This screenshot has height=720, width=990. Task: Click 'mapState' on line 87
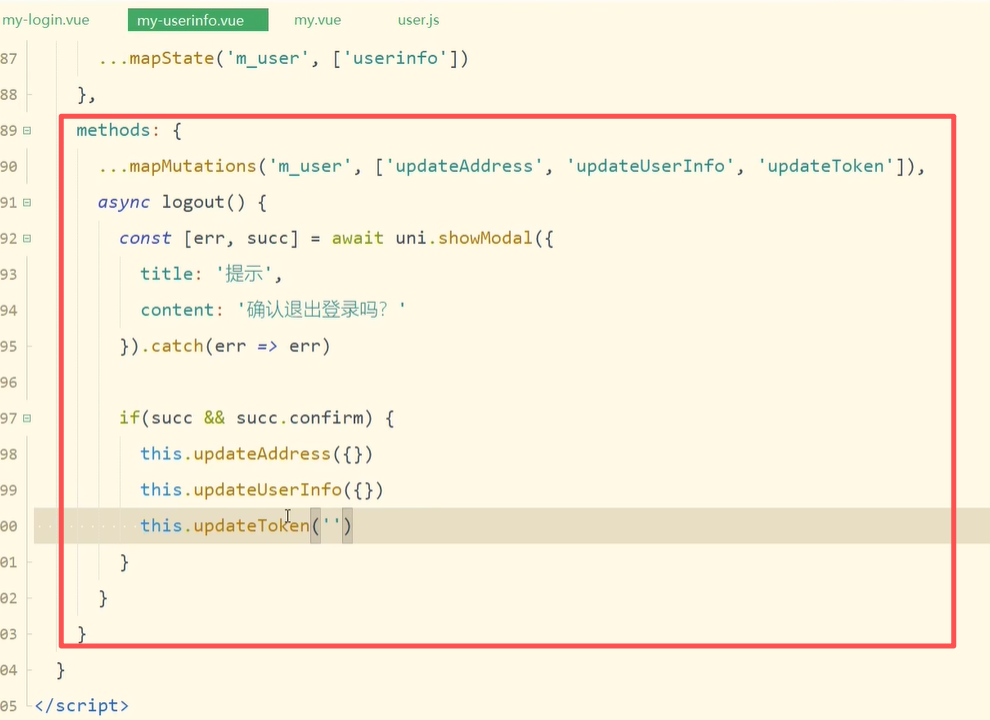point(172,58)
